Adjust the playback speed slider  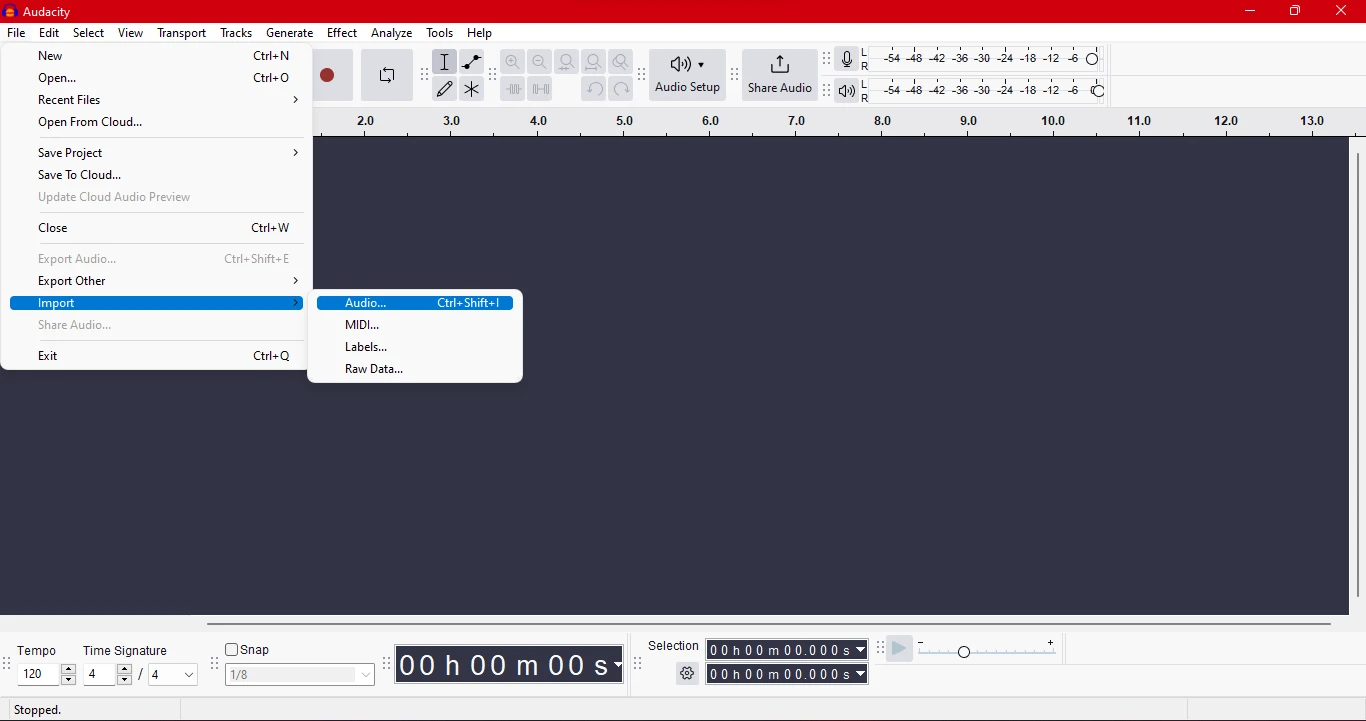click(x=964, y=652)
